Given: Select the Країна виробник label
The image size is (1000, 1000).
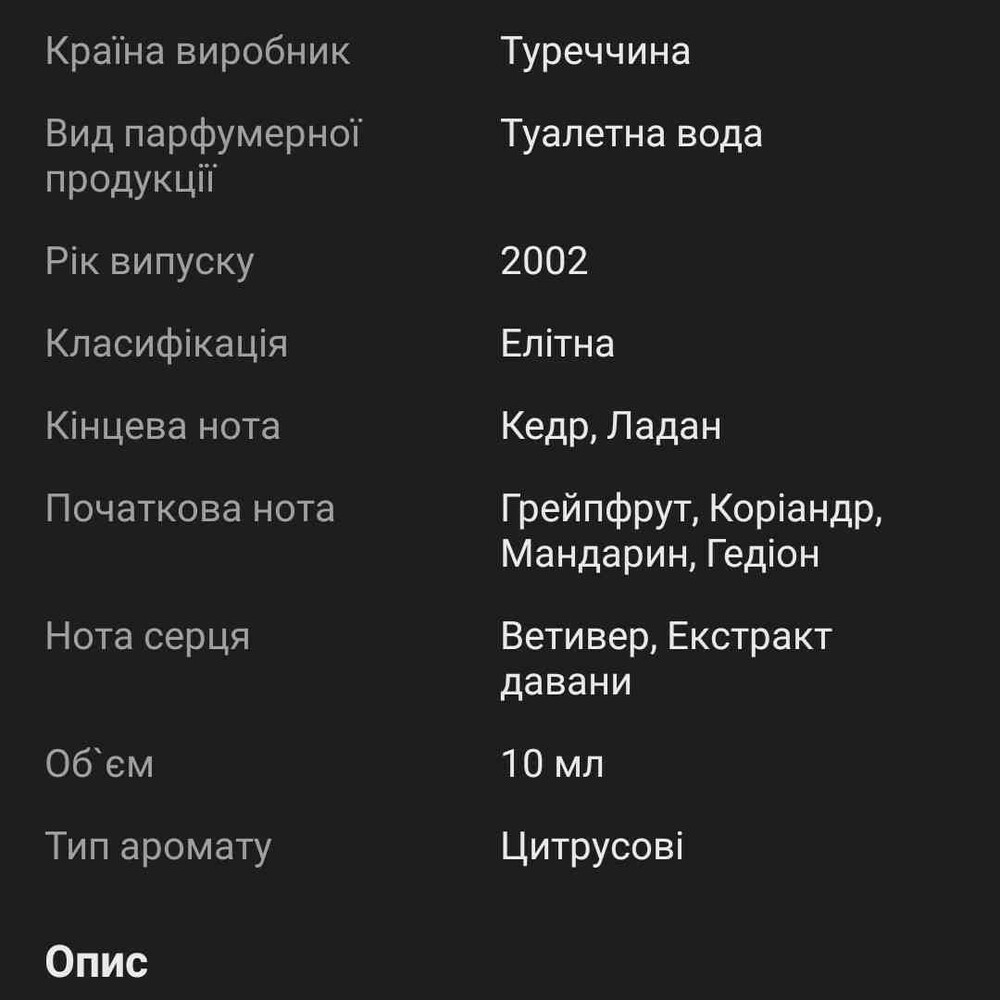Looking at the screenshot, I should click(x=197, y=51).
